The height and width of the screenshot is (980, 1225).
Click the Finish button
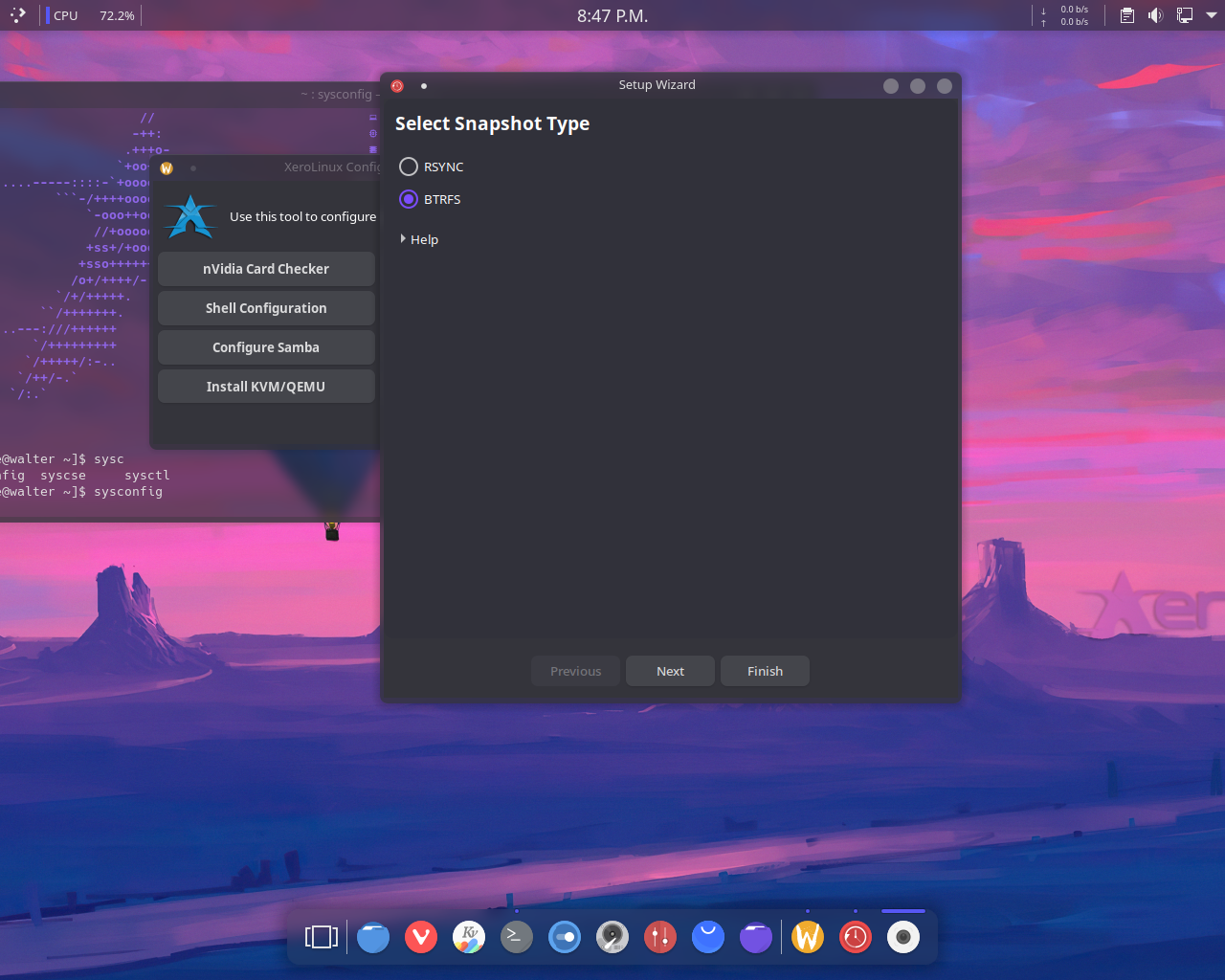click(x=765, y=671)
